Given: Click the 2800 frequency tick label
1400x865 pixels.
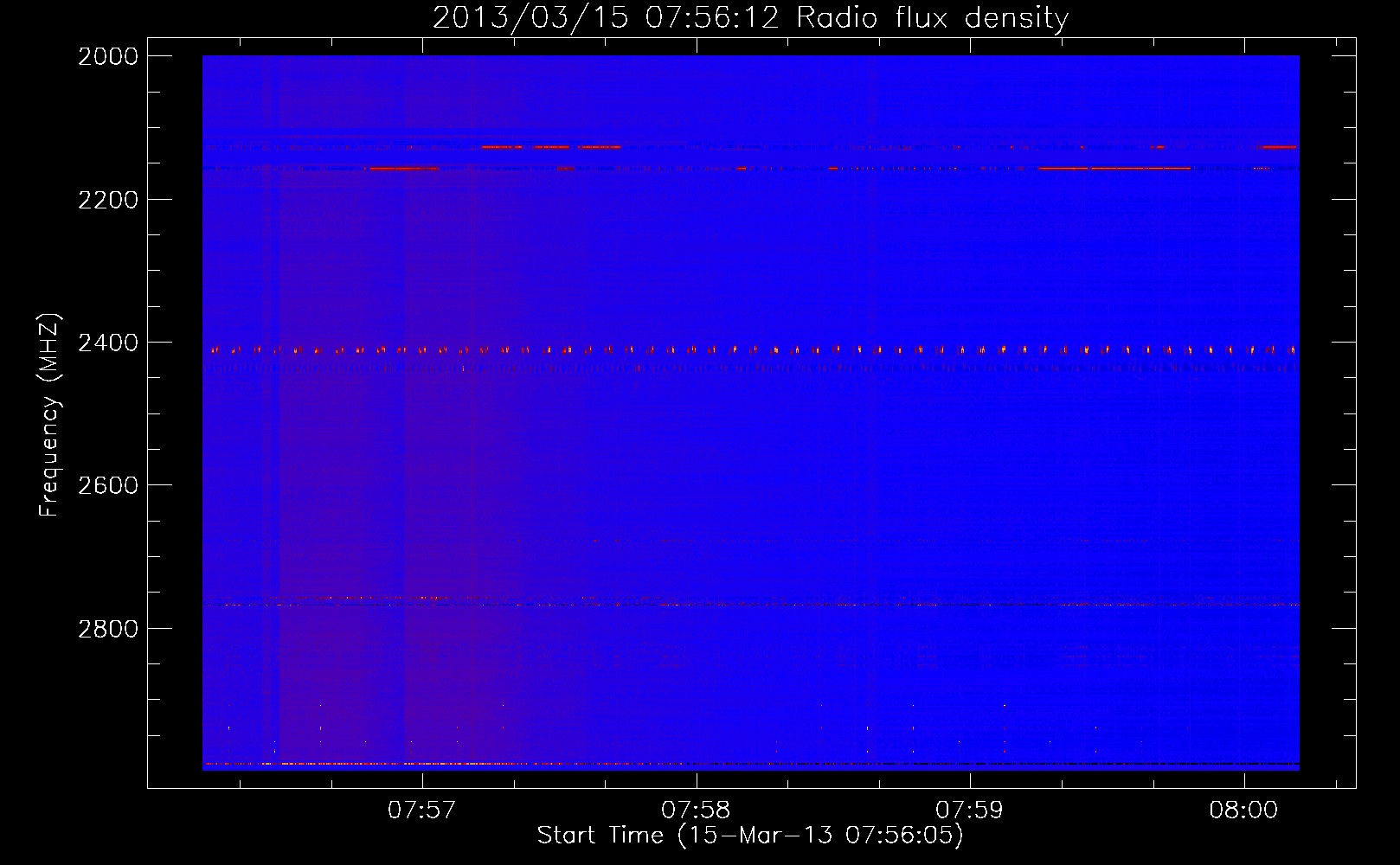Looking at the screenshot, I should click(108, 628).
